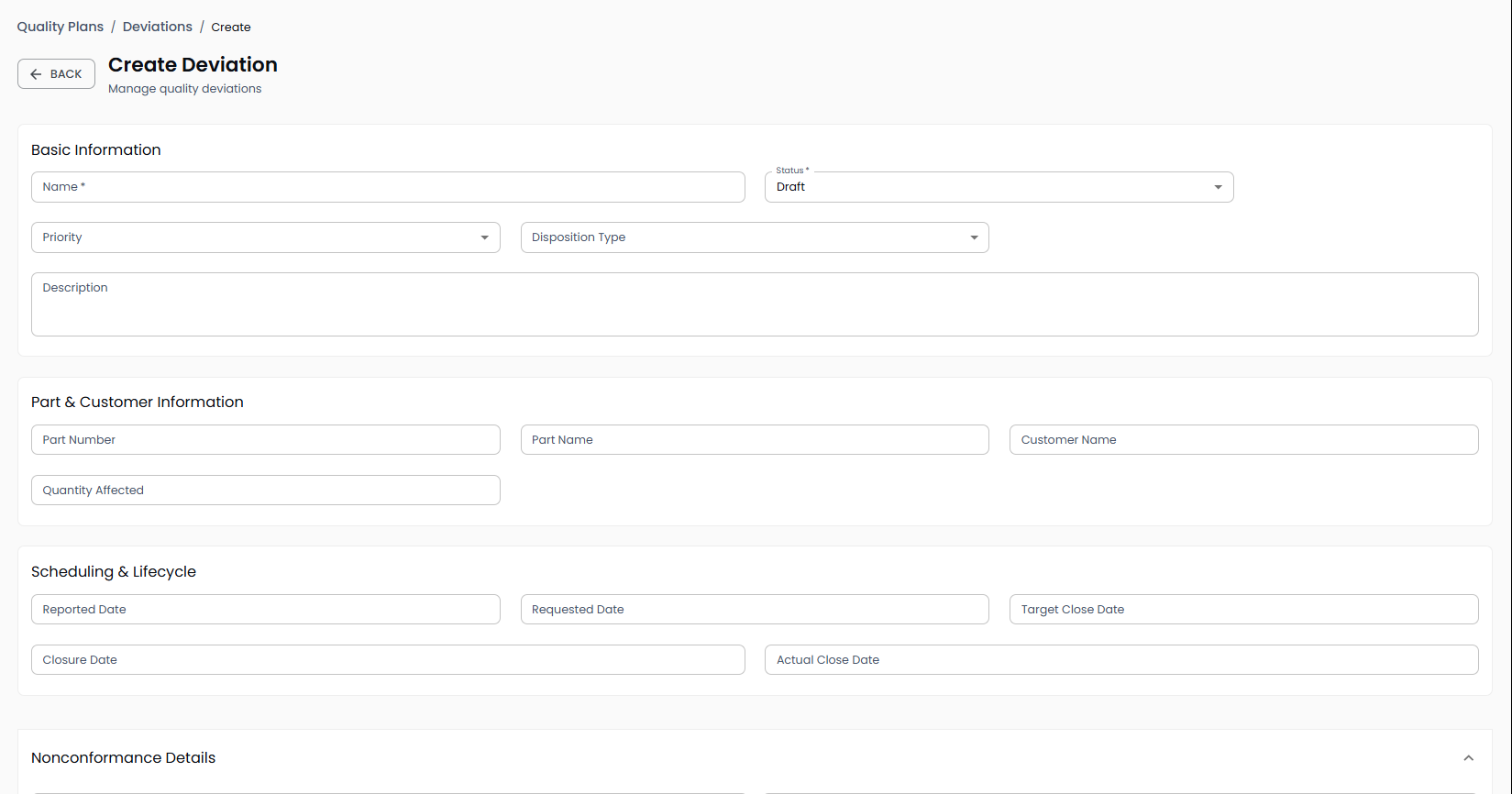
Task: Collapse Nonconformance Details with chevron icon
Action: point(1468,758)
